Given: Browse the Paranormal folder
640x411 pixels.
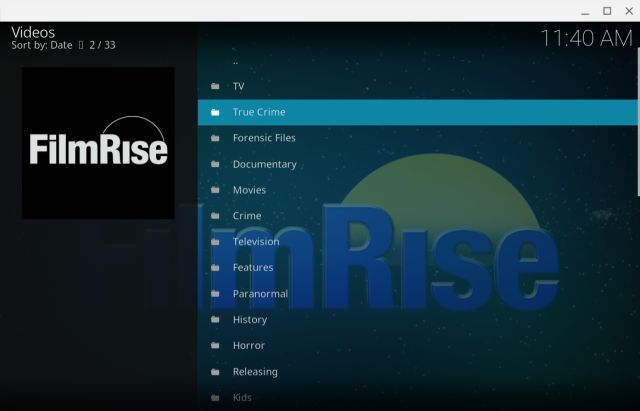Looking at the screenshot, I should click(x=417, y=294).
